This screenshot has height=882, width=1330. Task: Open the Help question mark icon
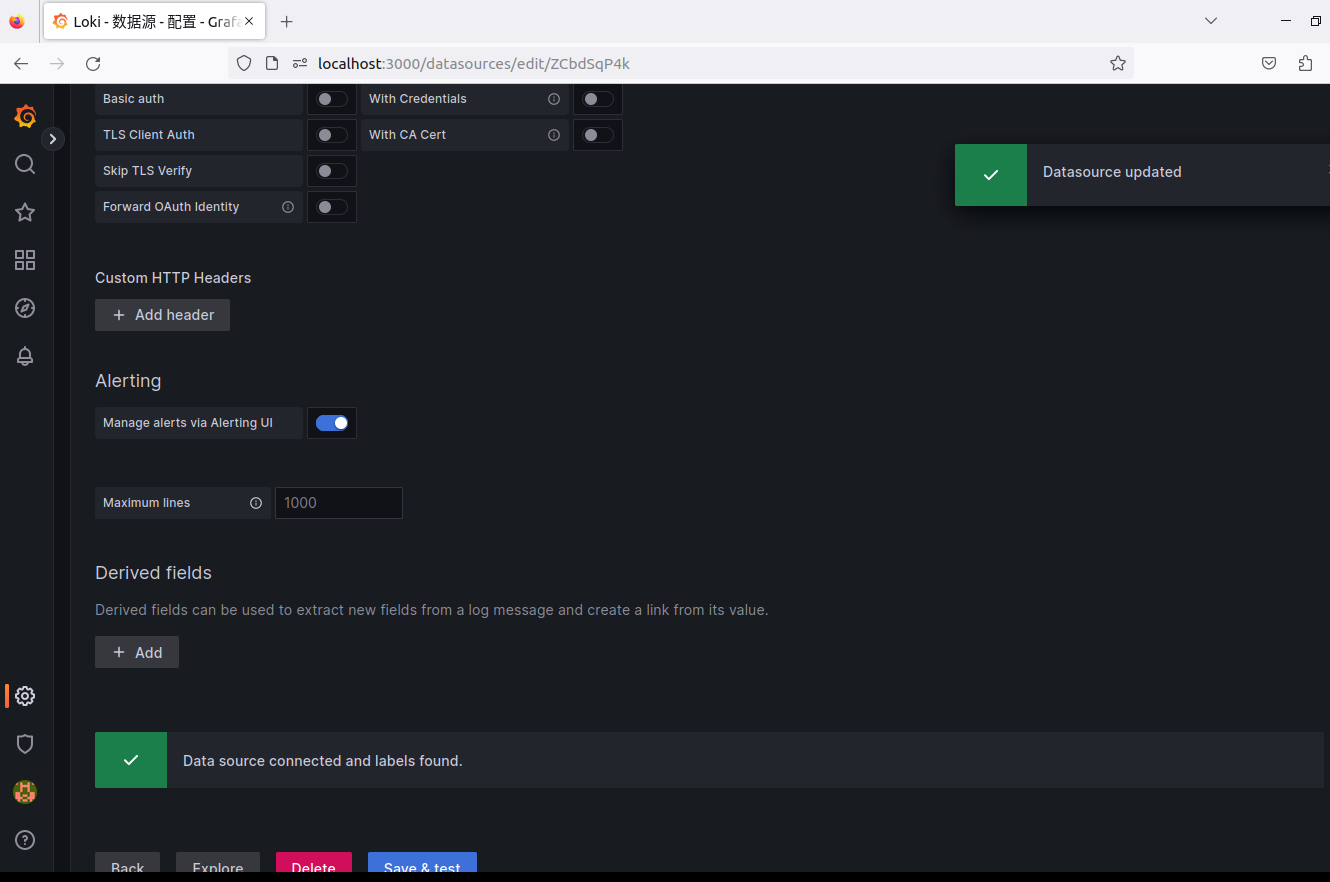25,840
